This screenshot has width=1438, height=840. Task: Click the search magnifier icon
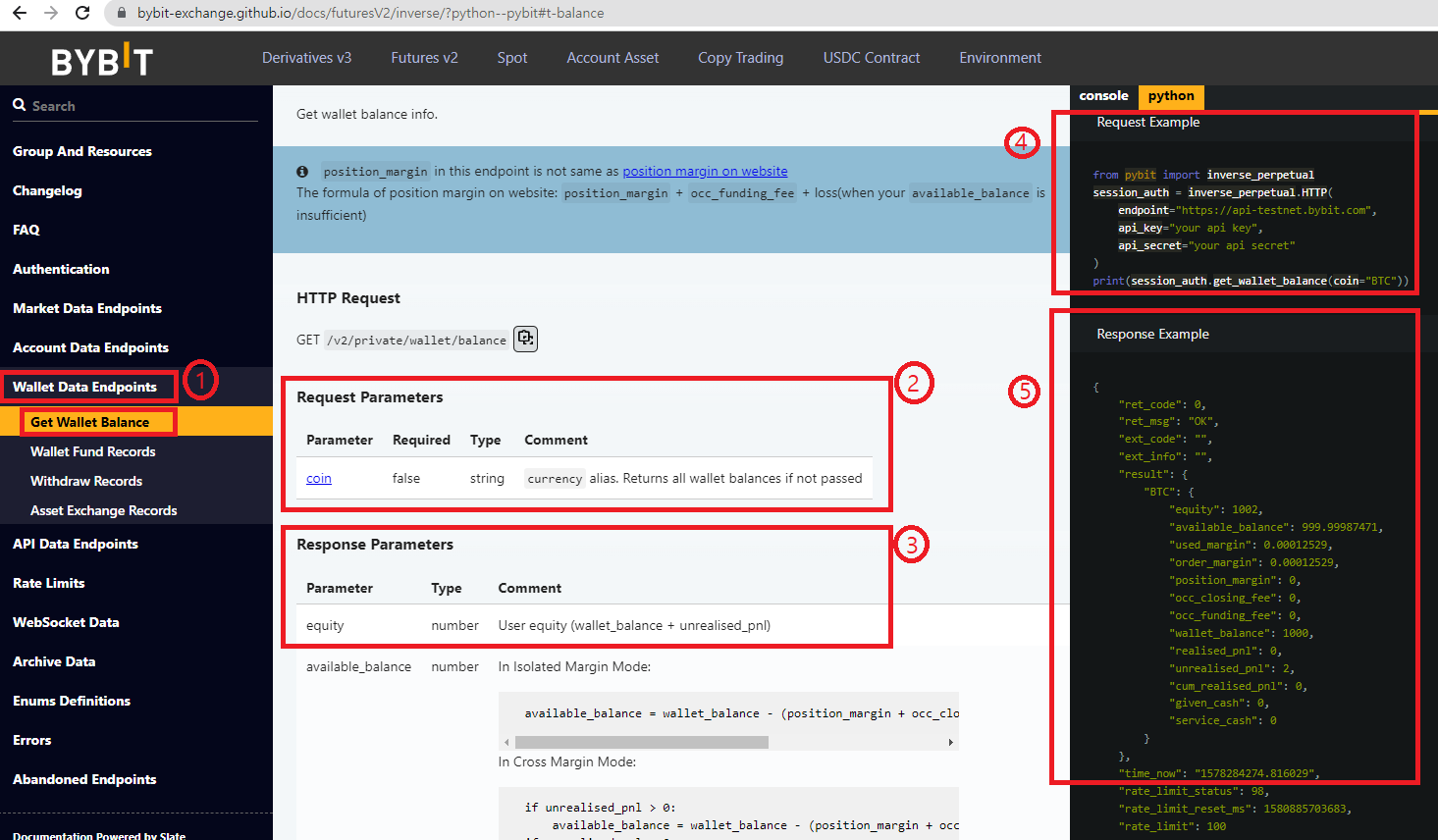(20, 105)
